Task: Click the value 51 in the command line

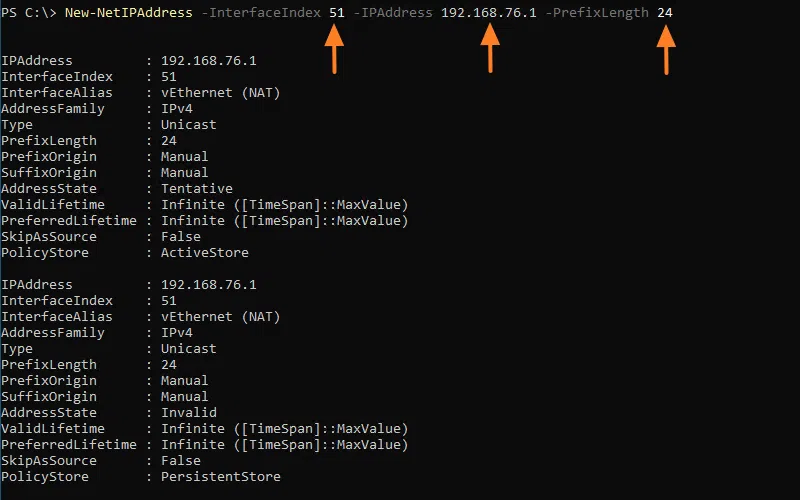Action: tap(337, 12)
